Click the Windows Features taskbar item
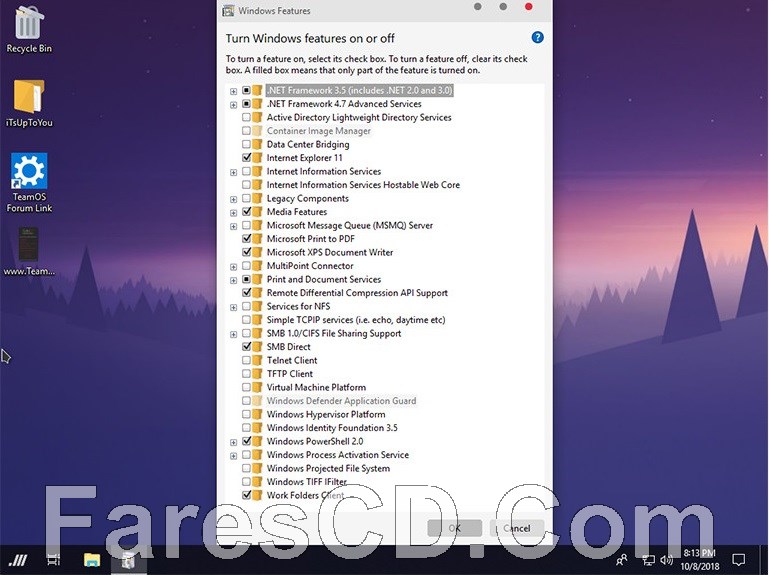Image resolution: width=769 pixels, height=575 pixels. coord(128,560)
